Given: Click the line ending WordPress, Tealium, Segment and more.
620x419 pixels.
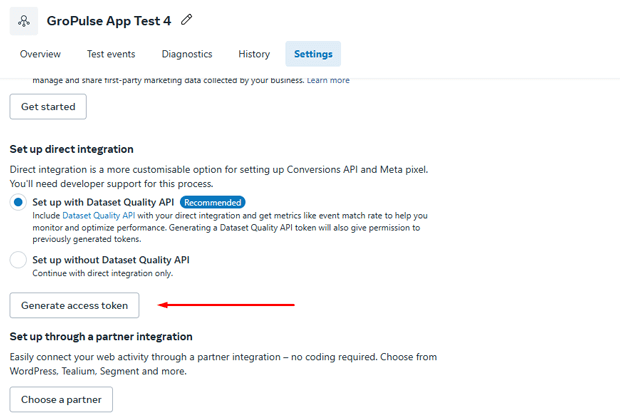Looking at the screenshot, I should tap(98, 371).
